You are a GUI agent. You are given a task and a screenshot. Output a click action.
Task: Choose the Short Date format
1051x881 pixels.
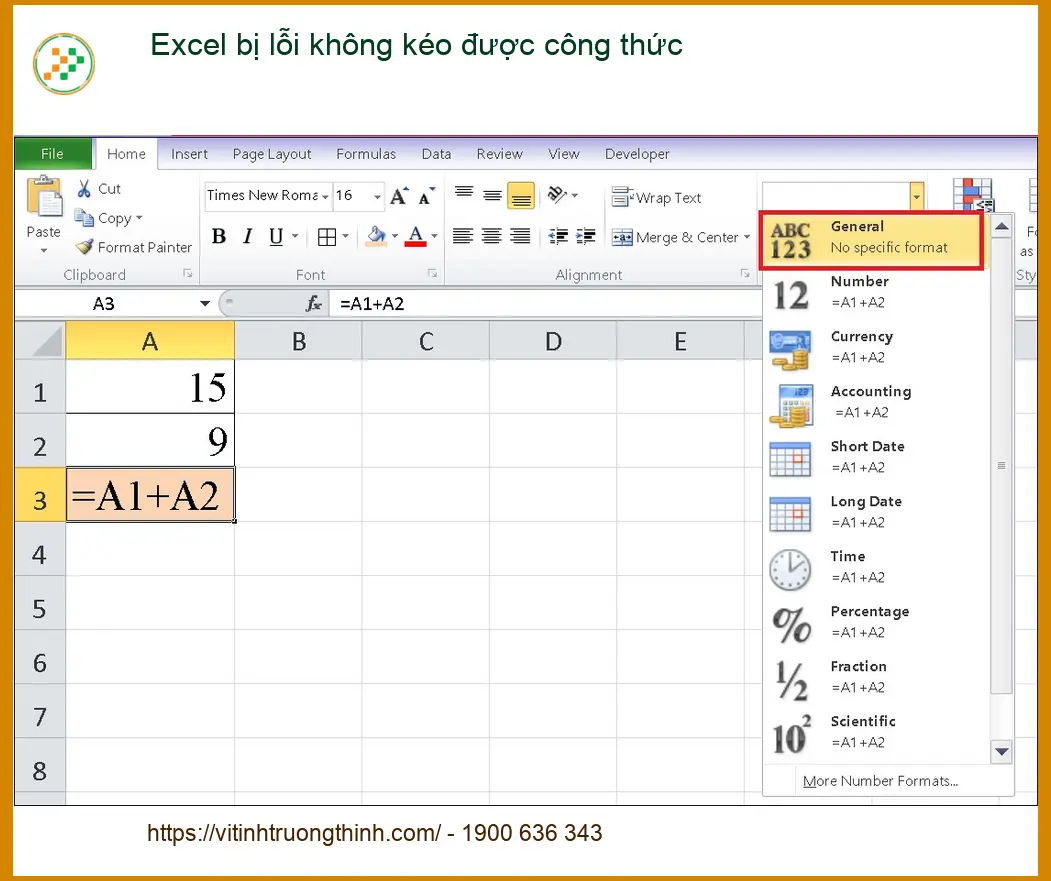(875, 457)
